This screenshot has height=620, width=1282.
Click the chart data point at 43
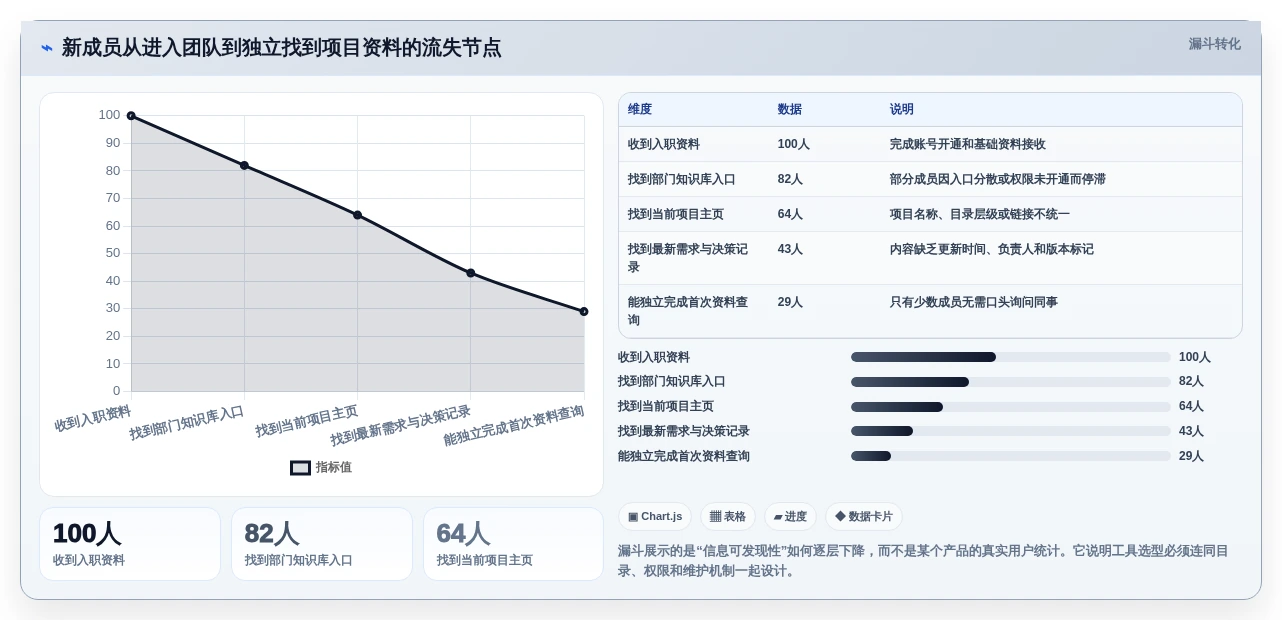(x=471, y=273)
